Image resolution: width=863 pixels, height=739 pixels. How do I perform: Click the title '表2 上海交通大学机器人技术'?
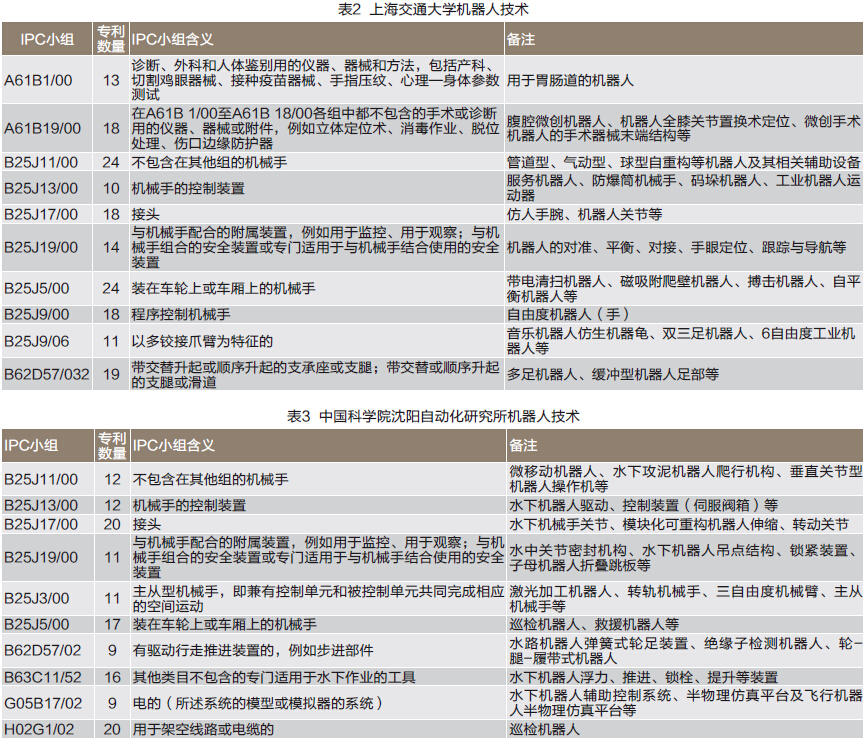pyautogui.click(x=433, y=9)
